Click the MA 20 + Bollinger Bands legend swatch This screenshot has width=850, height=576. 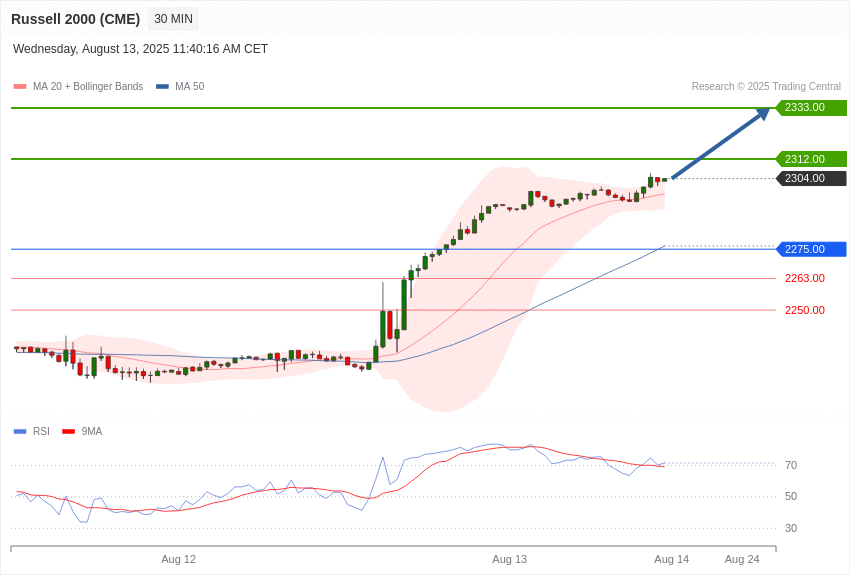click(x=20, y=87)
